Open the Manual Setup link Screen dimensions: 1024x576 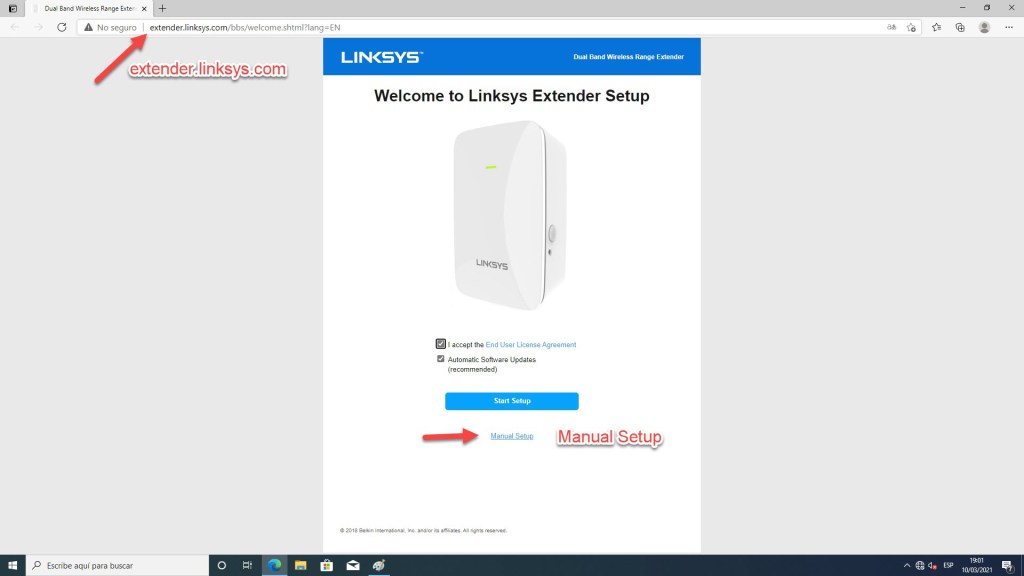[512, 436]
